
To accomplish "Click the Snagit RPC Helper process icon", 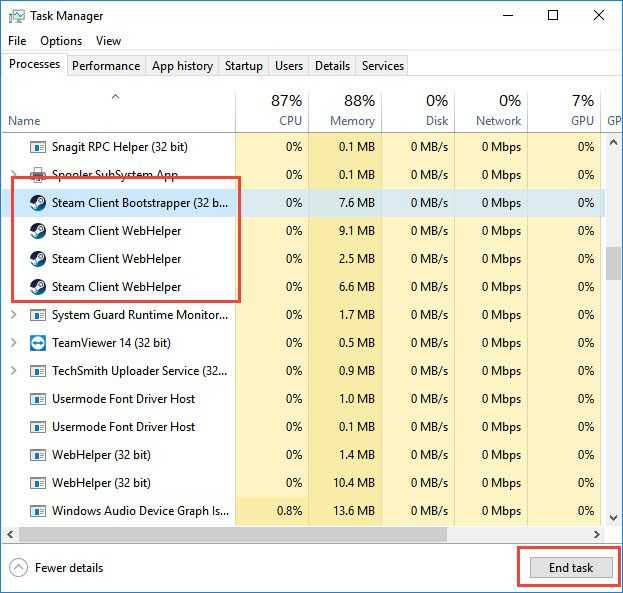I will pyautogui.click(x=38, y=147).
